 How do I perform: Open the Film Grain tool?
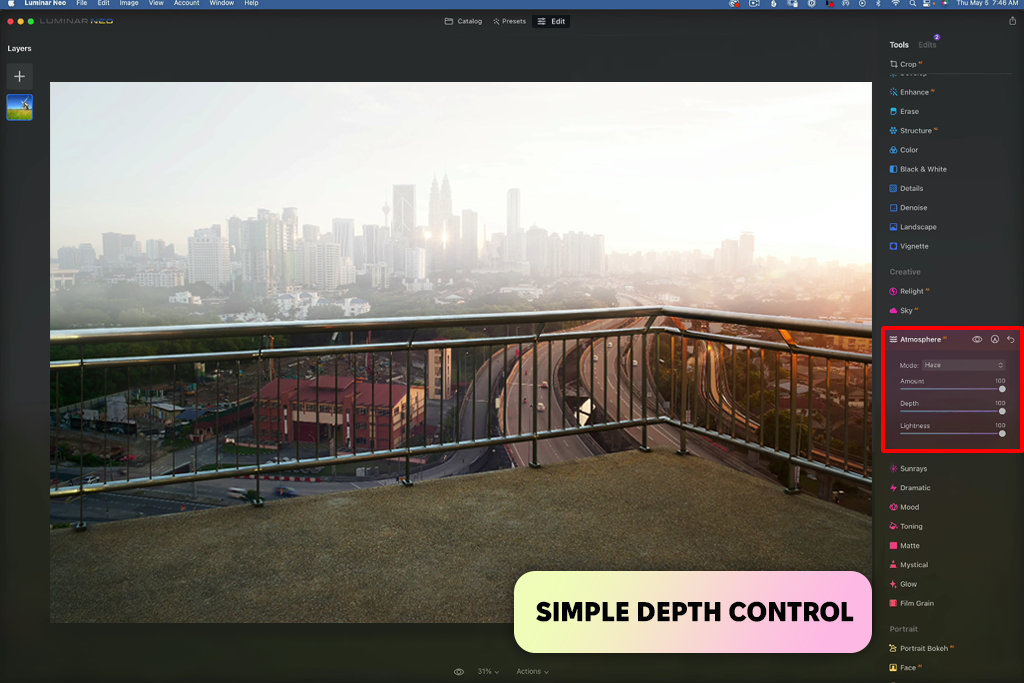coord(912,603)
